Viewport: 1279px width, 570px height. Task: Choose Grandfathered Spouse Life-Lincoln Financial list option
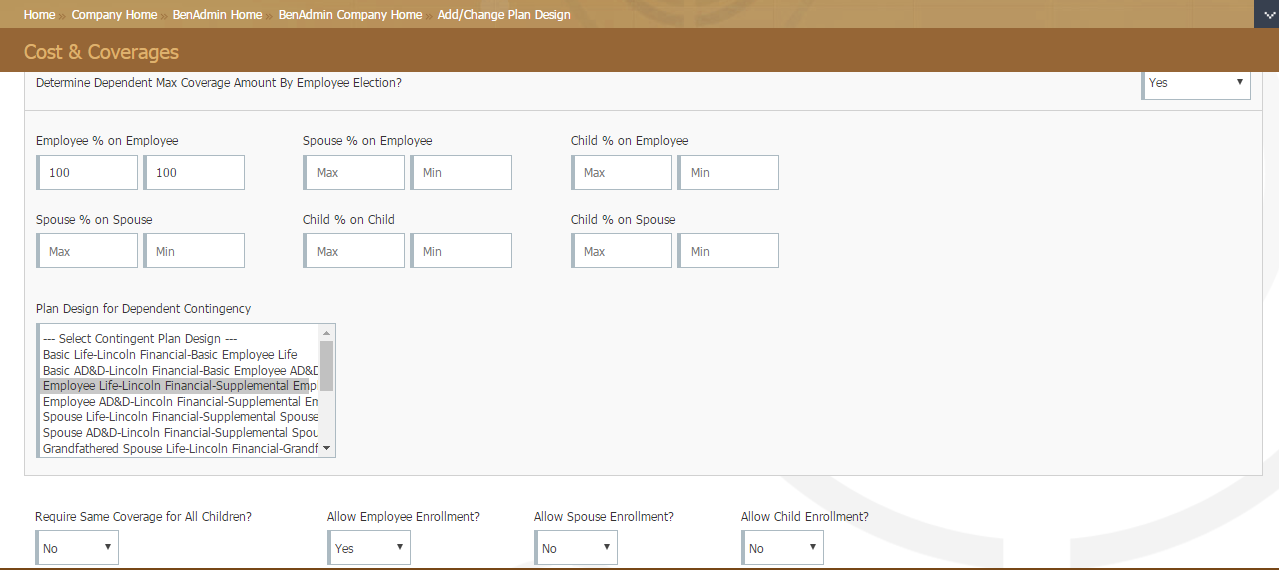click(180, 449)
